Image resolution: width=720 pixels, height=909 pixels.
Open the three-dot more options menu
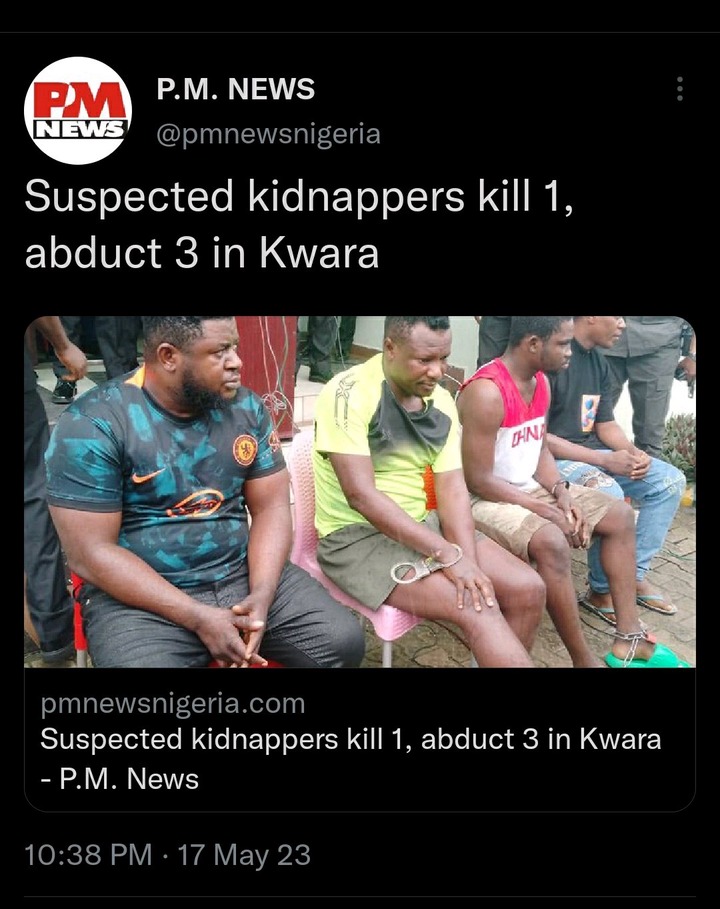(680, 89)
